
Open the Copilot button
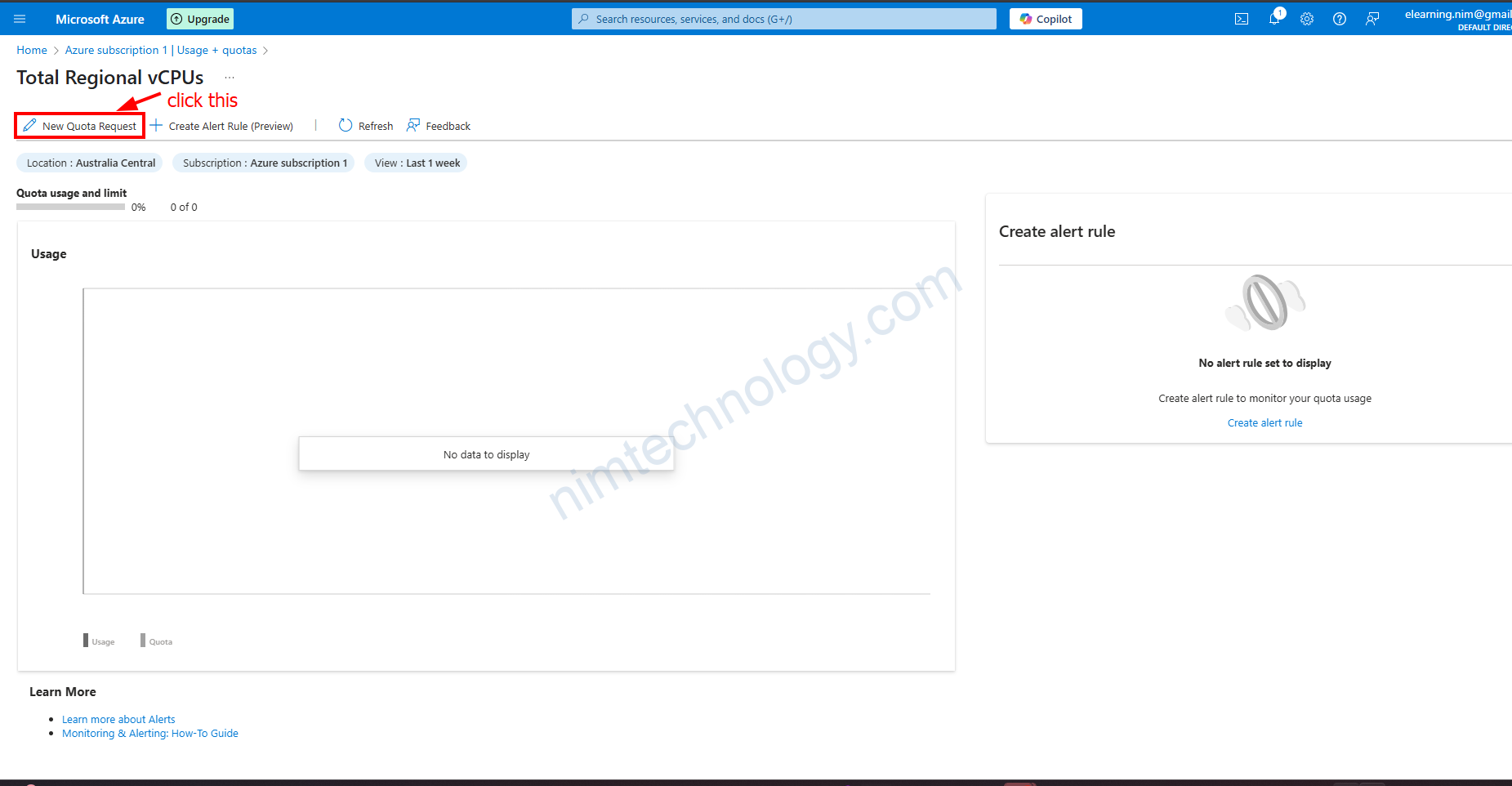click(1046, 19)
